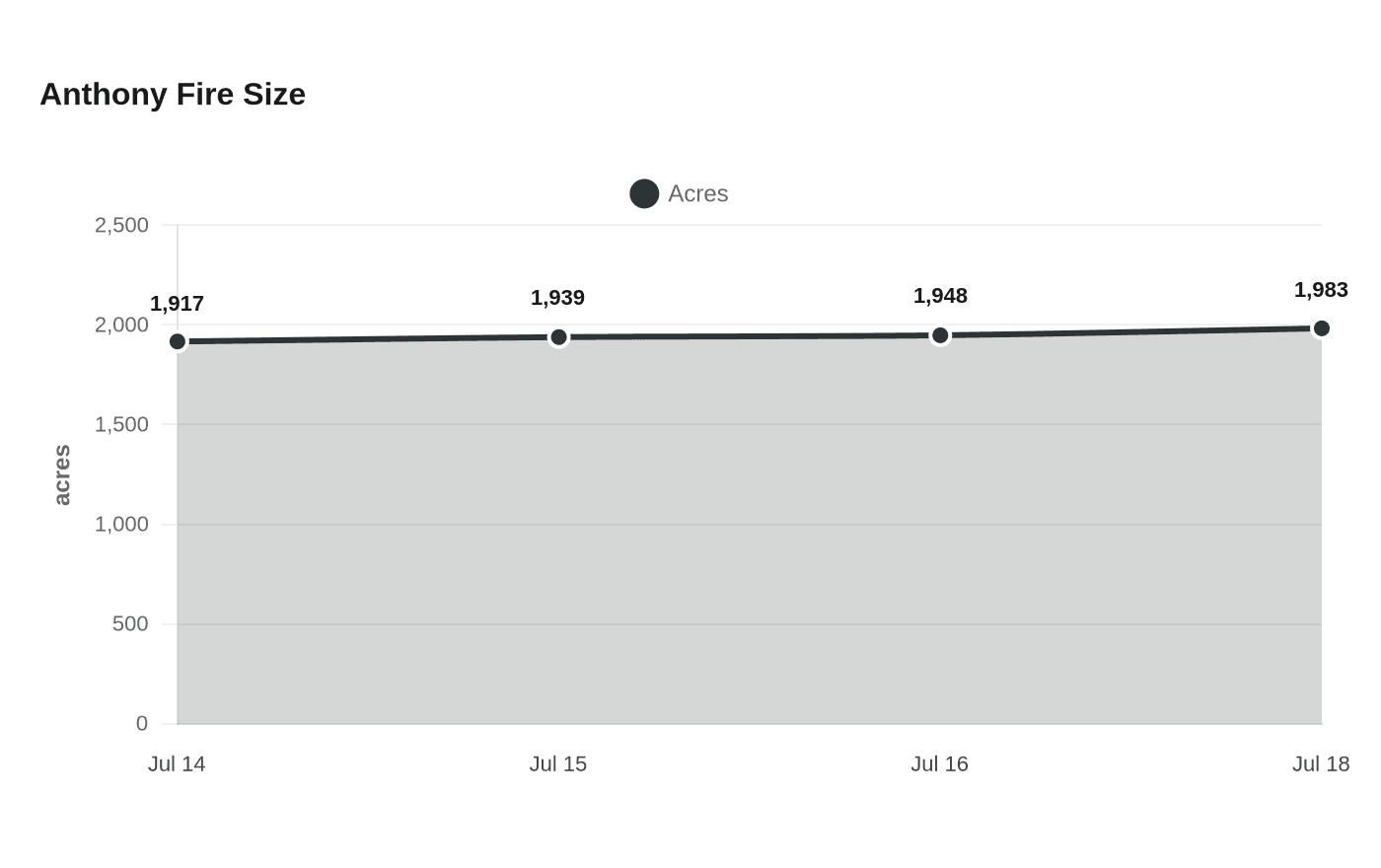This screenshot has width=1381, height=868.
Task: Click the vertical acres axis title
Action: [62, 474]
